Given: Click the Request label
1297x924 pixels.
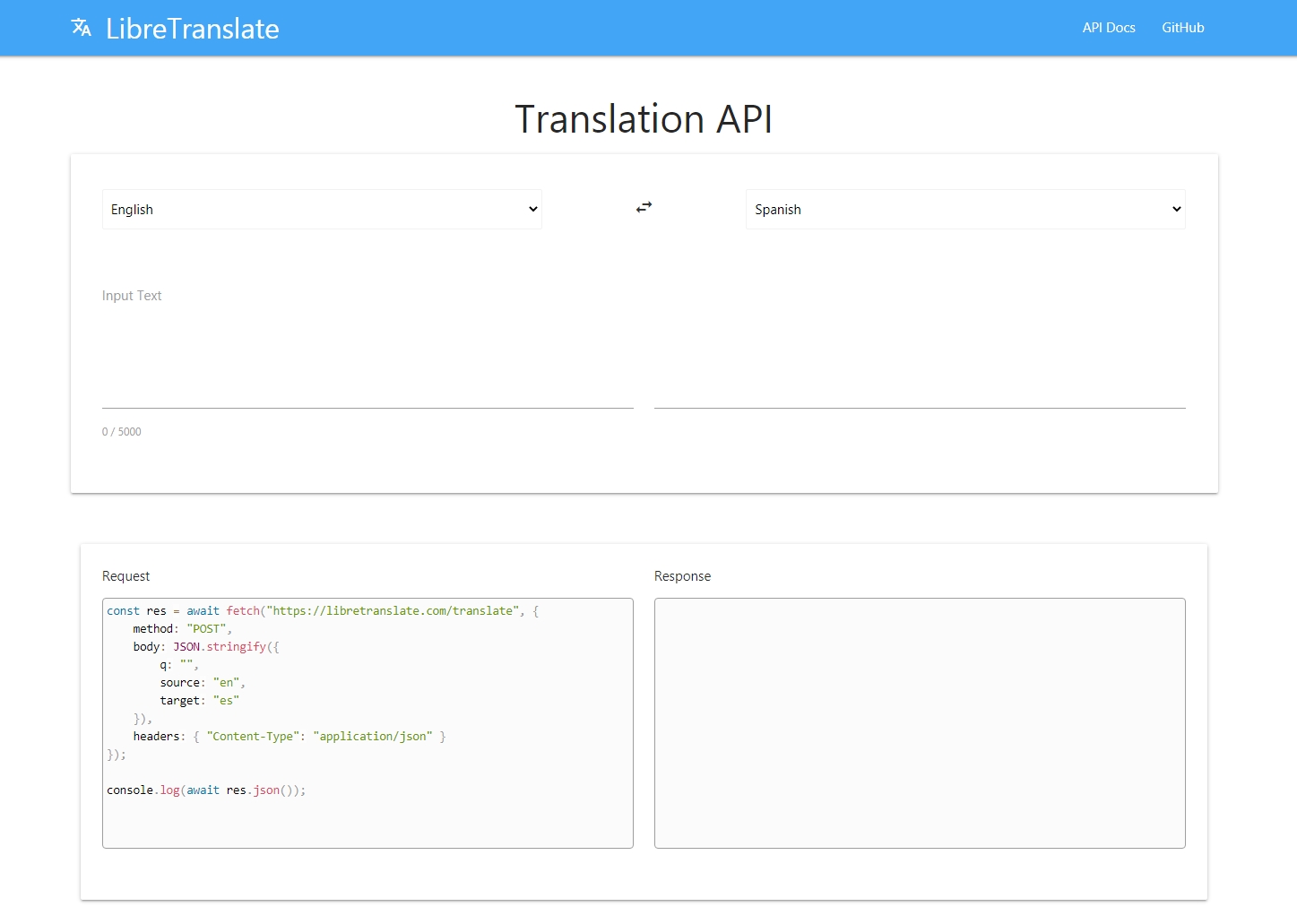Looking at the screenshot, I should (126, 576).
